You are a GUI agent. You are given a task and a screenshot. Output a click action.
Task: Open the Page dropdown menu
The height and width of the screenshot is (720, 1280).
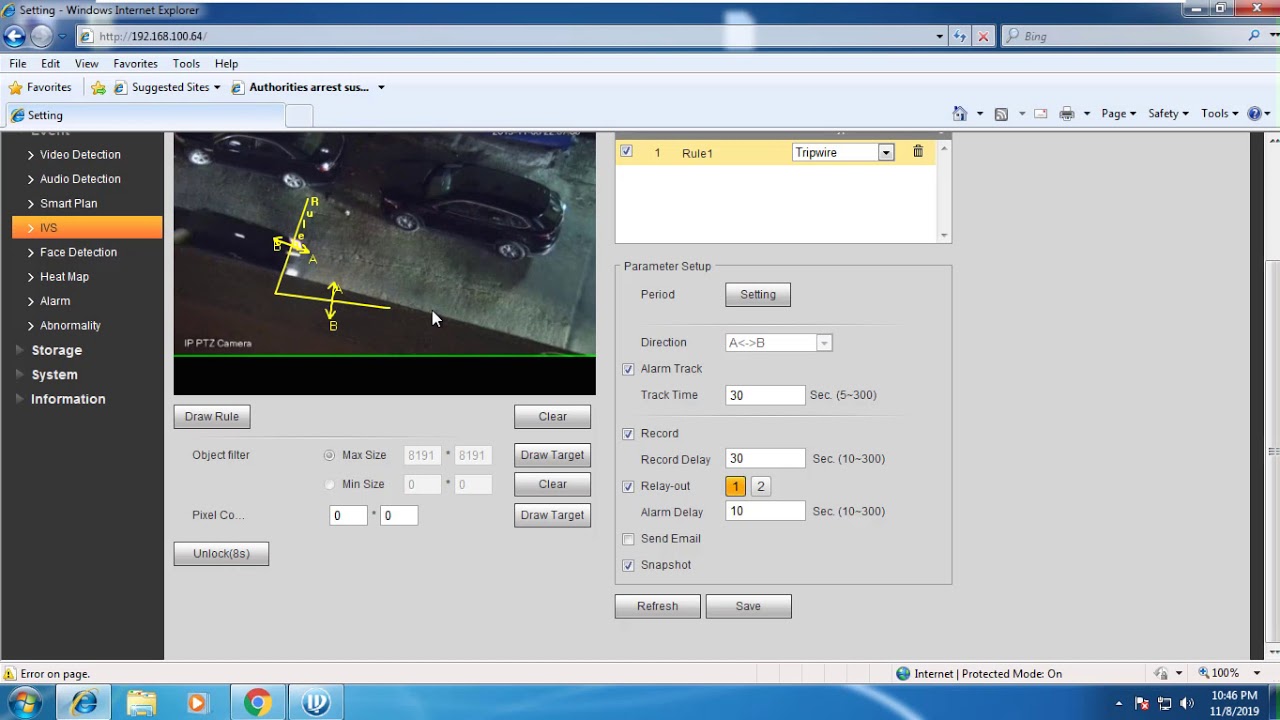tap(1118, 114)
